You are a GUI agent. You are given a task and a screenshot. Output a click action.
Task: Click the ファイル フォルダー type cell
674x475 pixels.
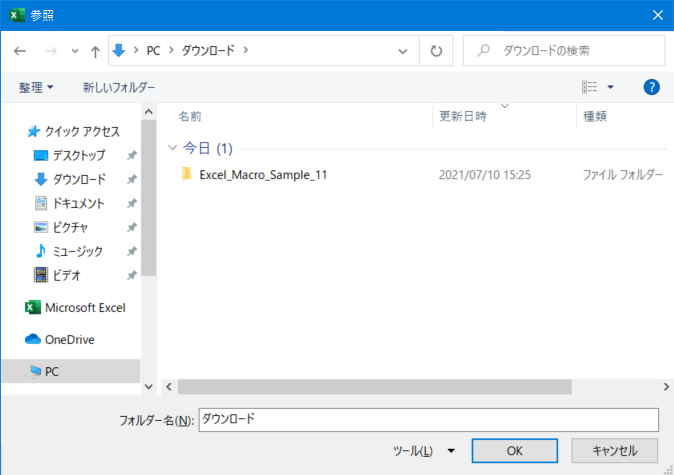click(622, 175)
